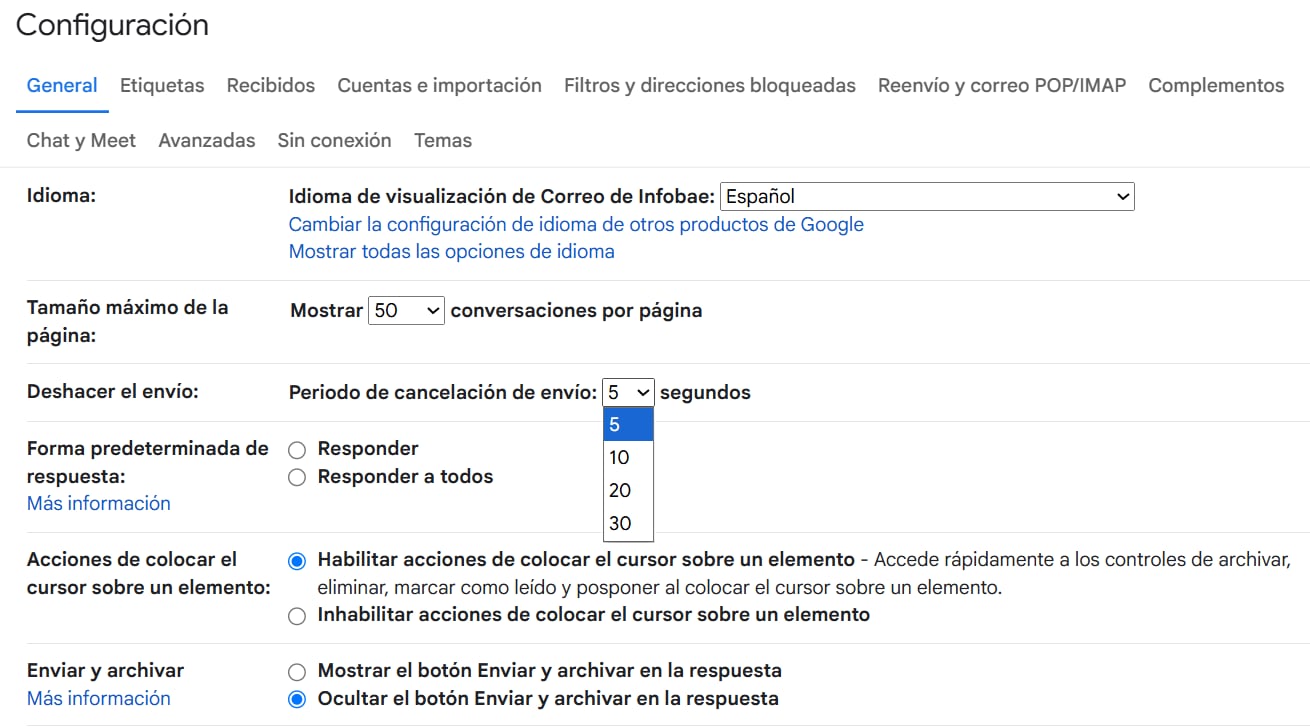Select Habilitar acciones de colocar el cursor
The height and width of the screenshot is (727, 1310).
(x=296, y=561)
